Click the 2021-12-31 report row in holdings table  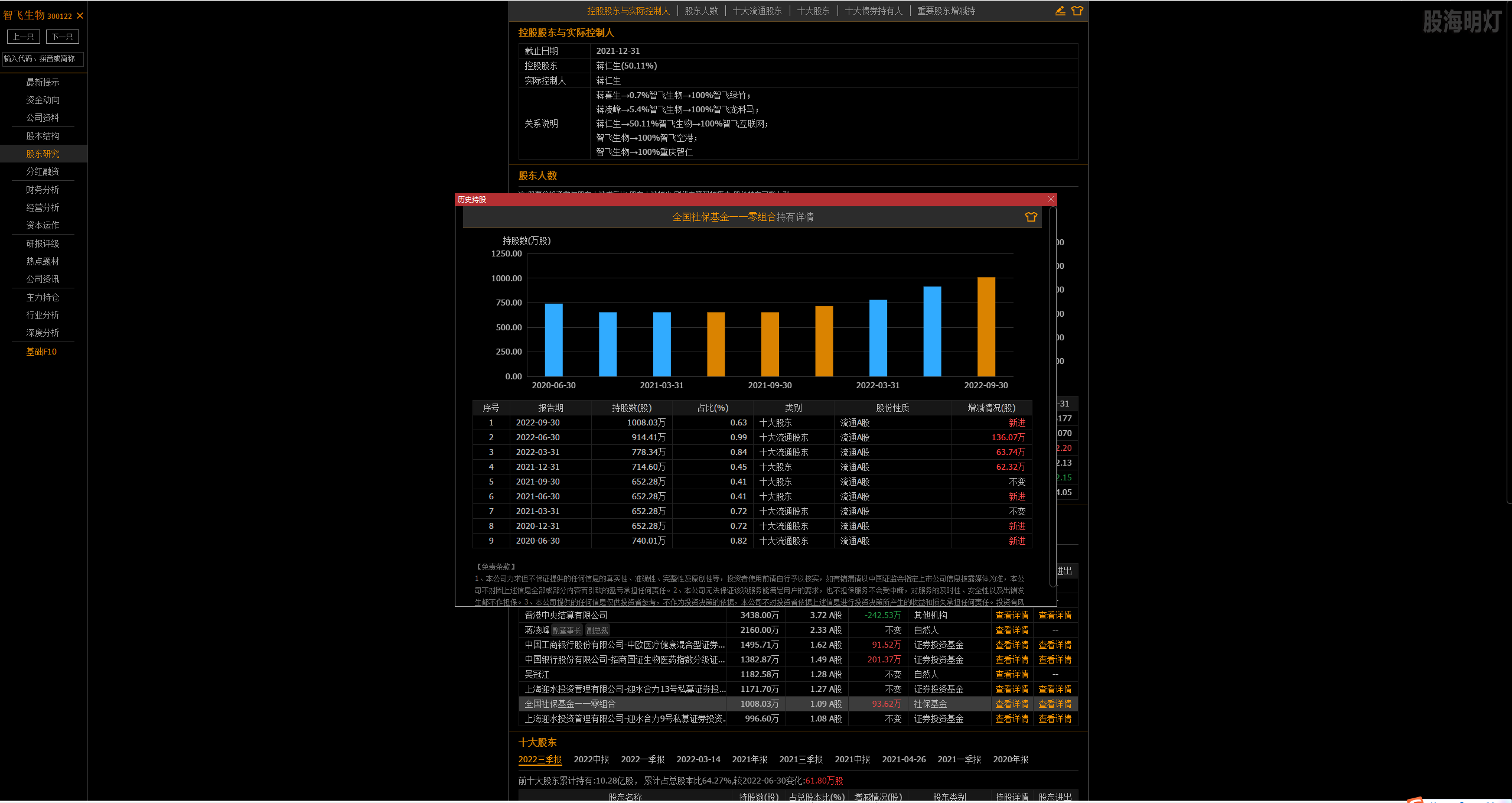[x=752, y=467]
